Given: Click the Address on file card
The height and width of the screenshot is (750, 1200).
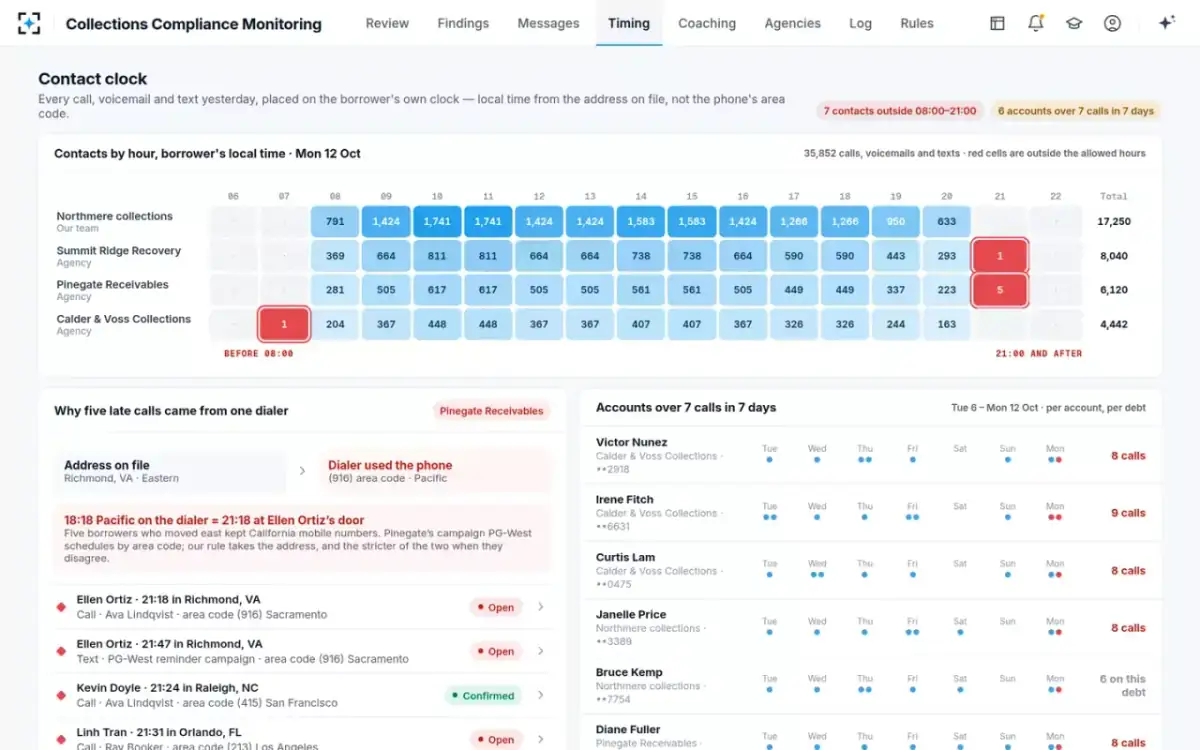Looking at the screenshot, I should click(171, 471).
